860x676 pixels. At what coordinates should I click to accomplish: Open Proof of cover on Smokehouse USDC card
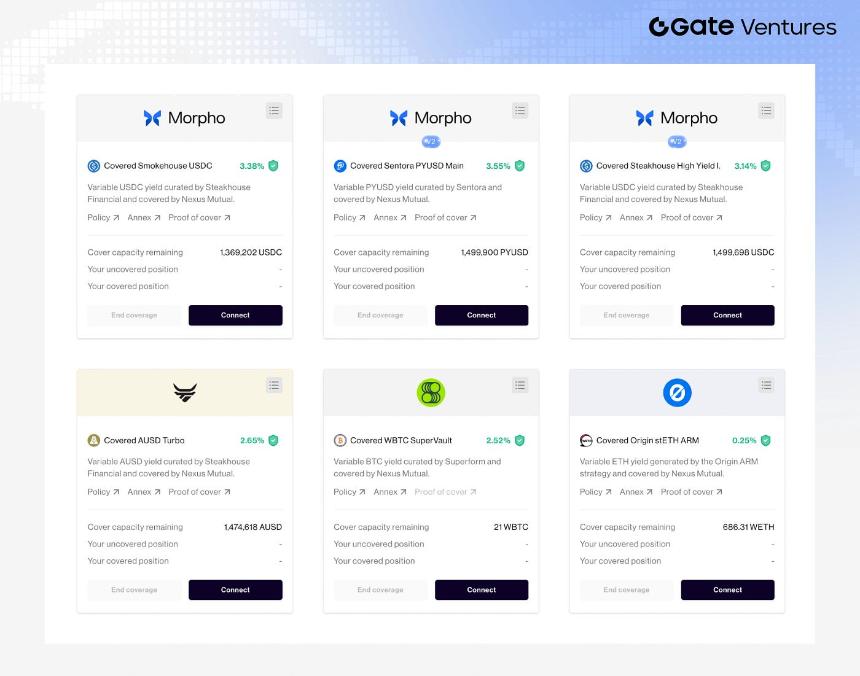coord(199,218)
